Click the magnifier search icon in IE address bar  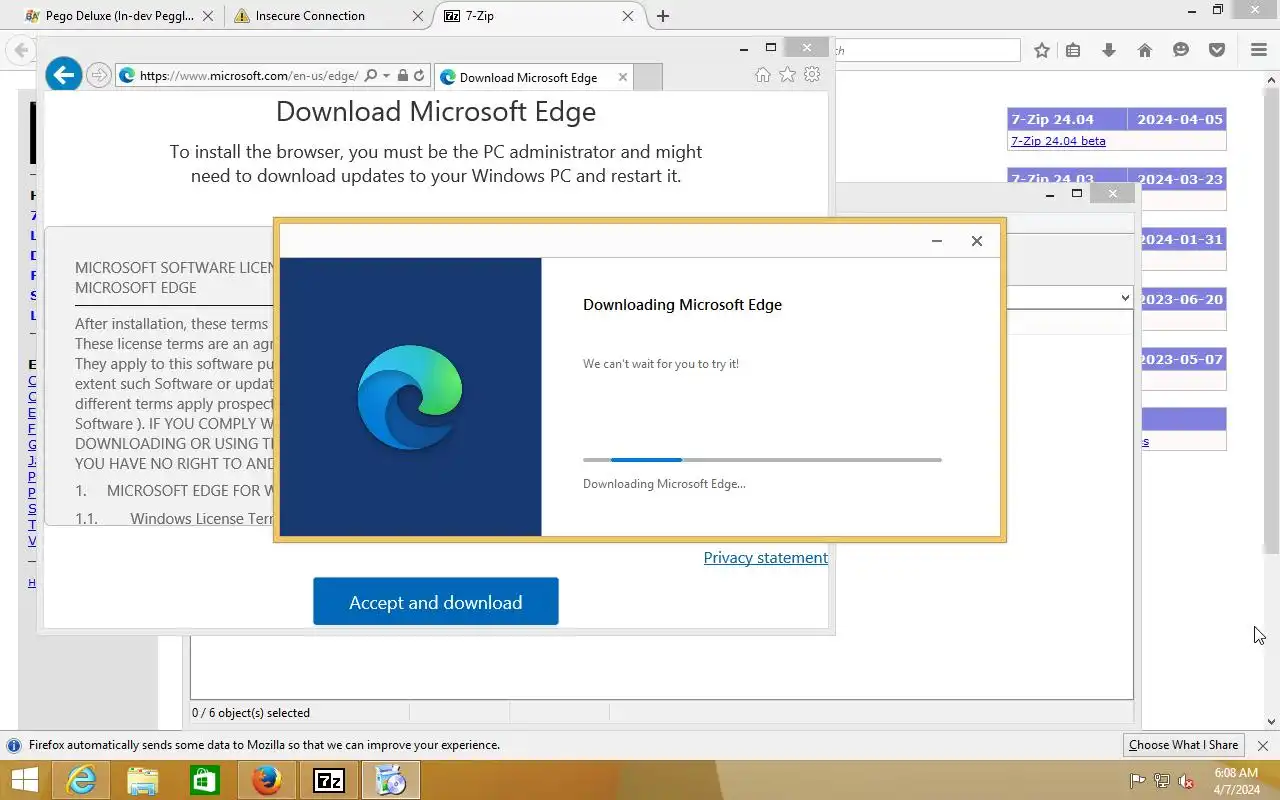coord(371,75)
